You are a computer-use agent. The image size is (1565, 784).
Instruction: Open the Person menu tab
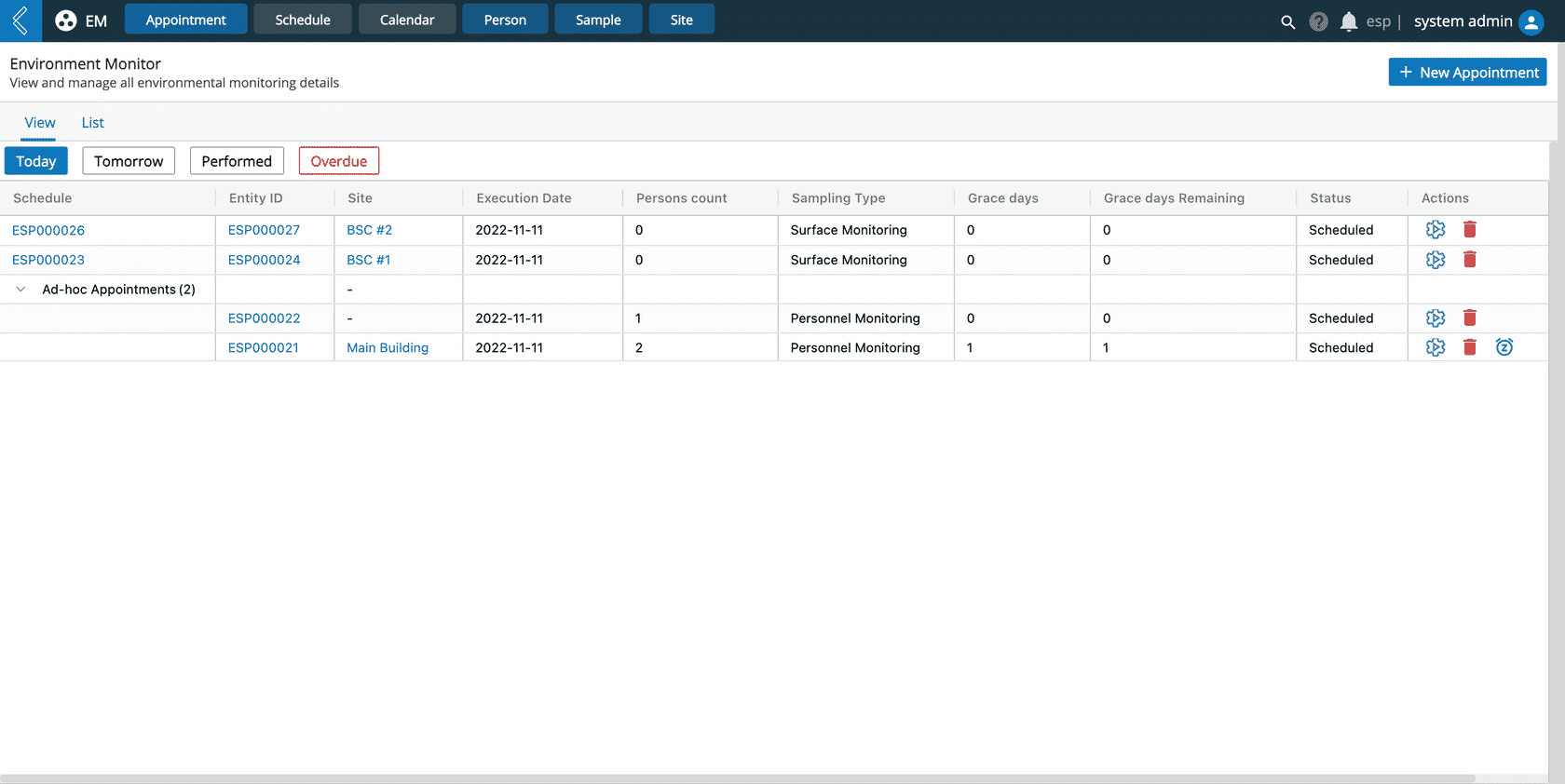pyautogui.click(x=505, y=20)
